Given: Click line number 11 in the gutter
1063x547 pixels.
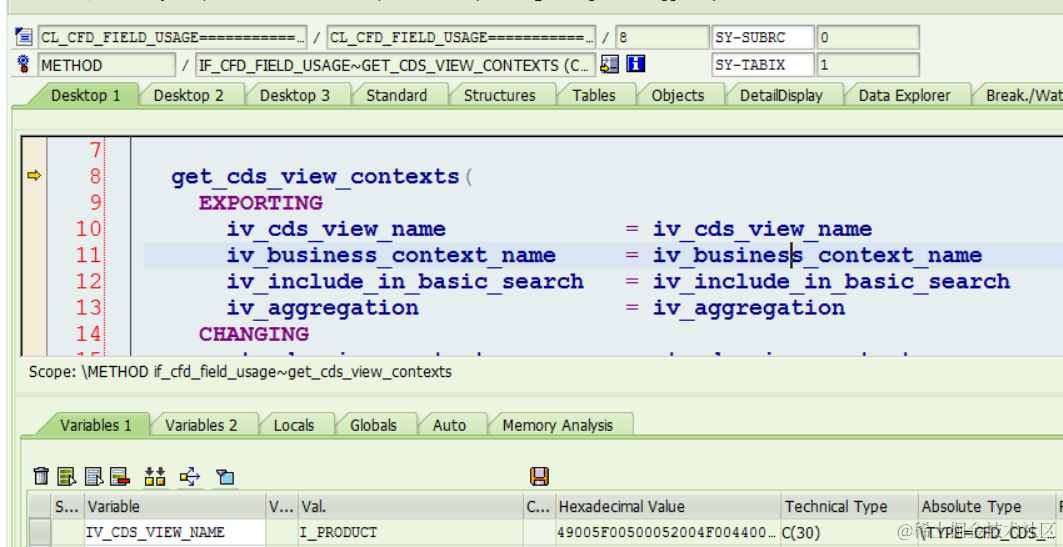Looking at the screenshot, I should (88, 256).
